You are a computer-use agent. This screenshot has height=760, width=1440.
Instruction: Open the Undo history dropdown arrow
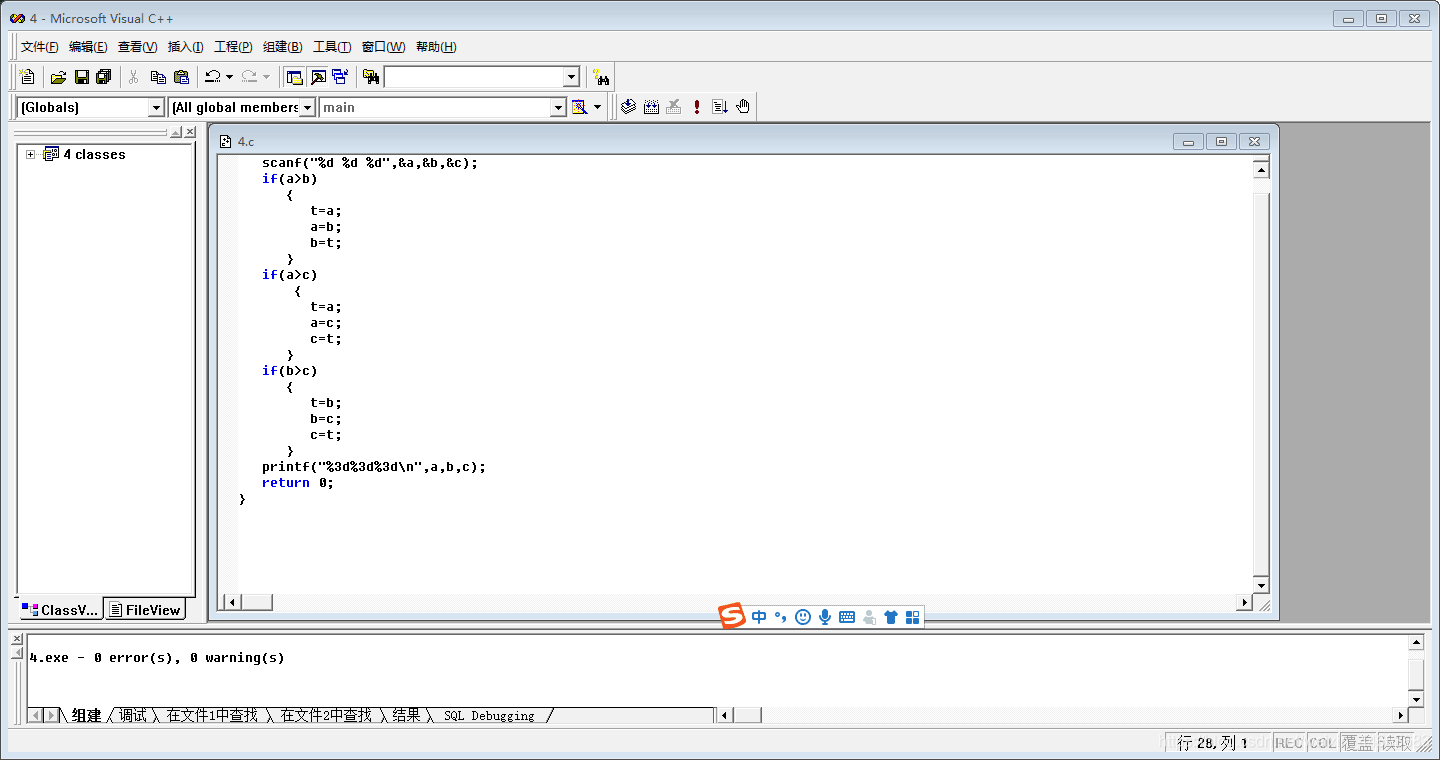point(229,77)
